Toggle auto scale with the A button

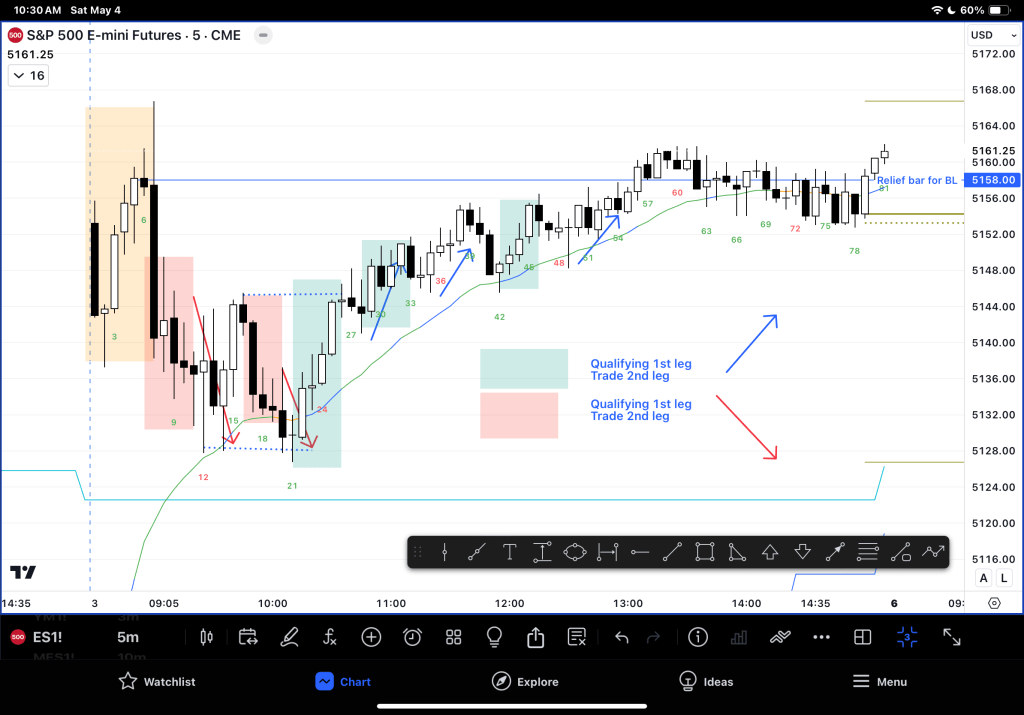(x=983, y=578)
